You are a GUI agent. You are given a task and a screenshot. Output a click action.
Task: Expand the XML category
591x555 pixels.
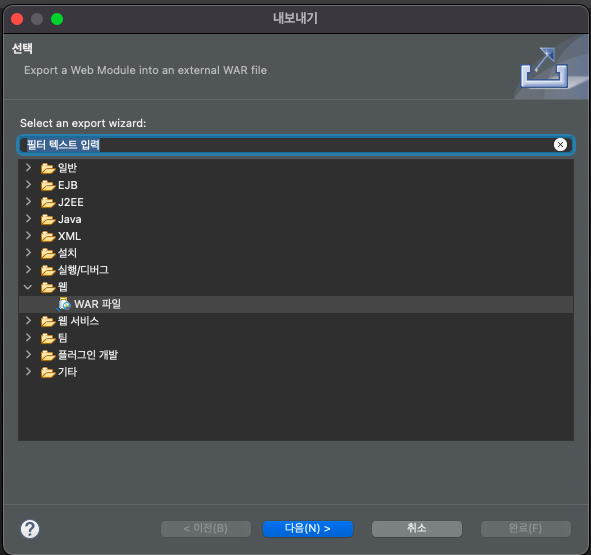pyautogui.click(x=28, y=235)
